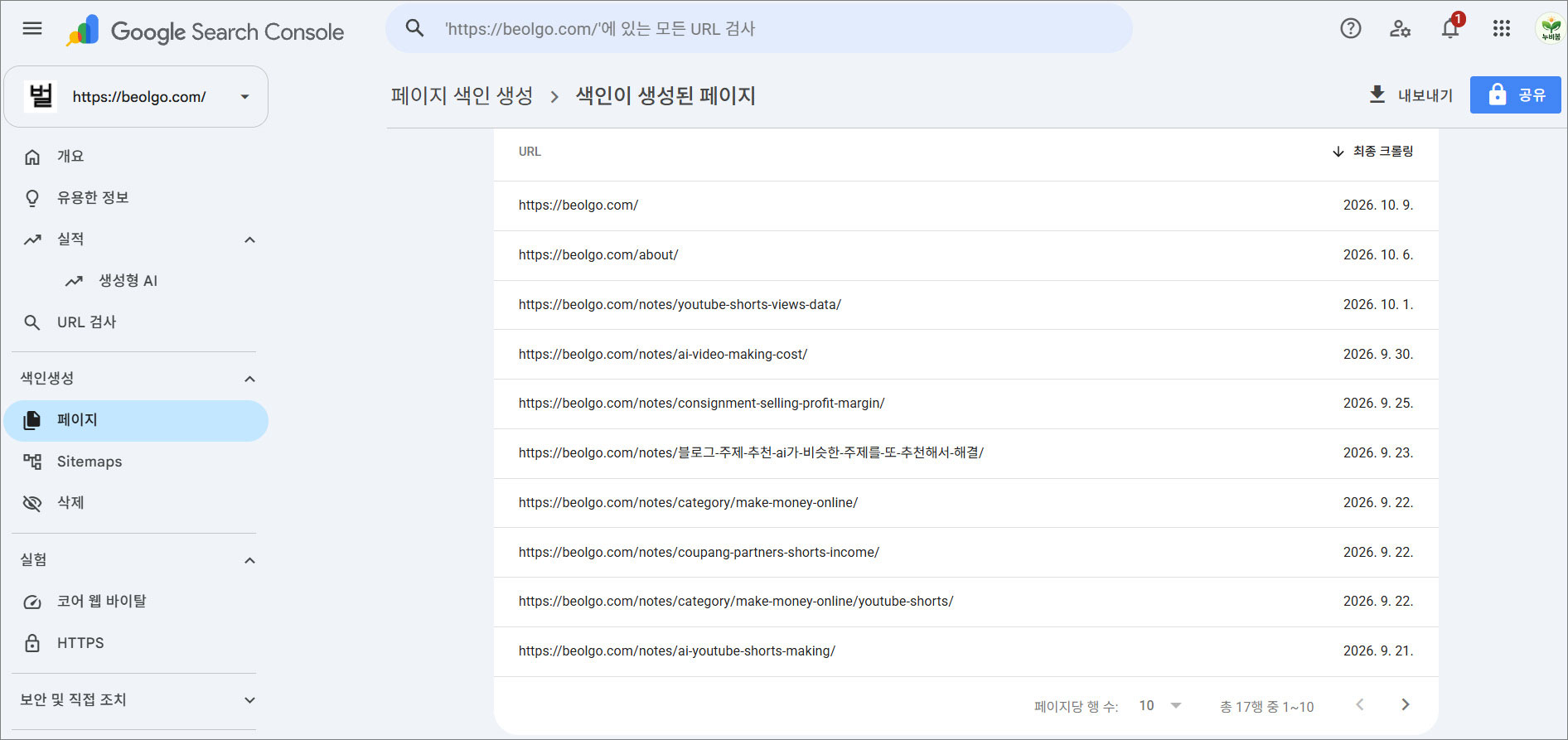Click the magnifier icon beside URL 검사

(x=32, y=322)
